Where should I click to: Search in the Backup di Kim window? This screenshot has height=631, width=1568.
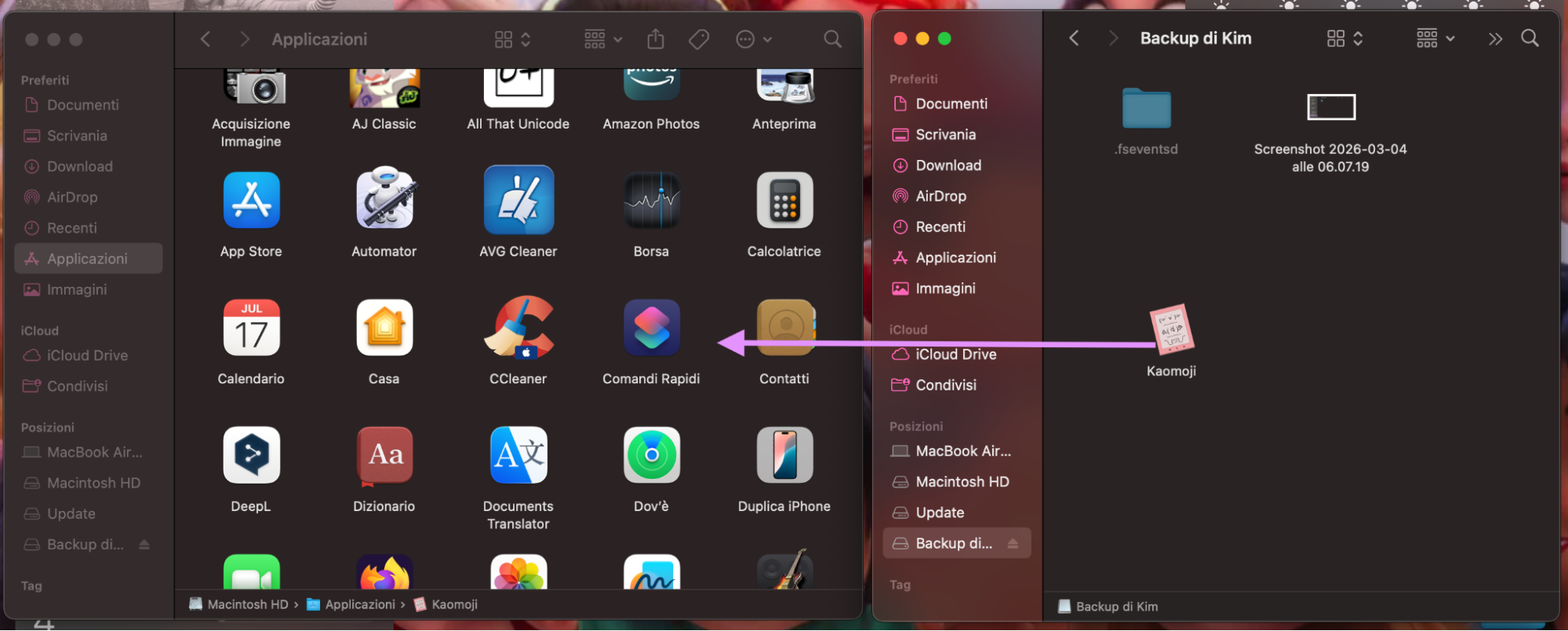1530,38
